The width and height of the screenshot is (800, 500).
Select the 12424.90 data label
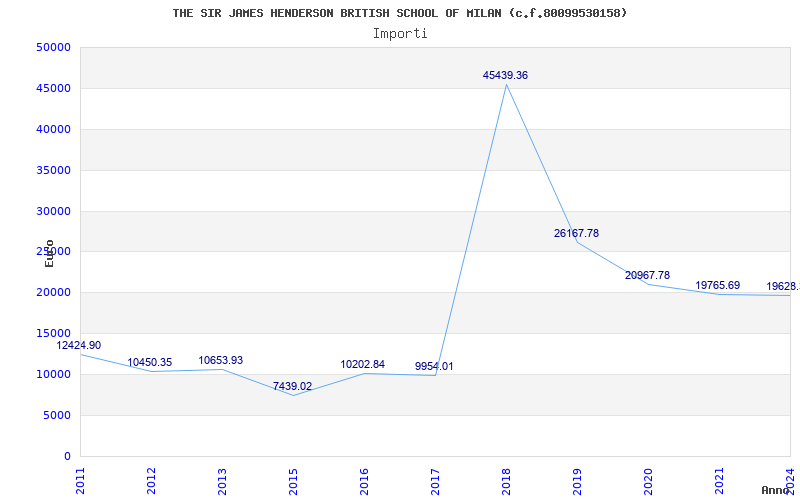tap(79, 345)
